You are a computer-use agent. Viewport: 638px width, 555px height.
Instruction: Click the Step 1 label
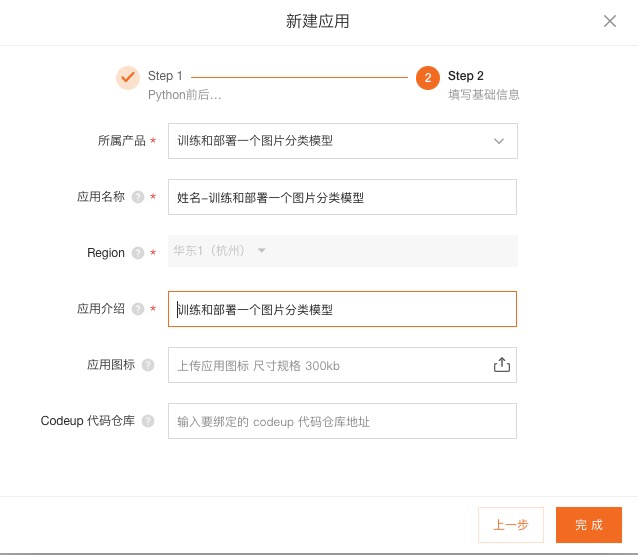pos(165,76)
